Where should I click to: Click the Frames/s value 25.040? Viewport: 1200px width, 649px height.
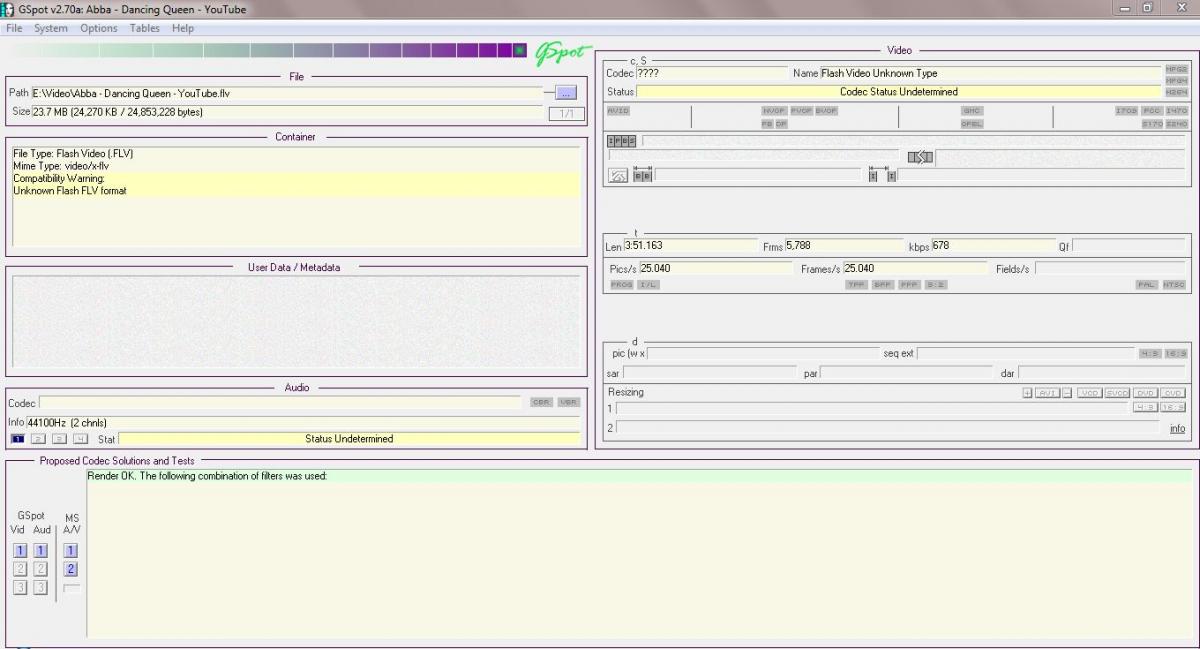[915, 269]
